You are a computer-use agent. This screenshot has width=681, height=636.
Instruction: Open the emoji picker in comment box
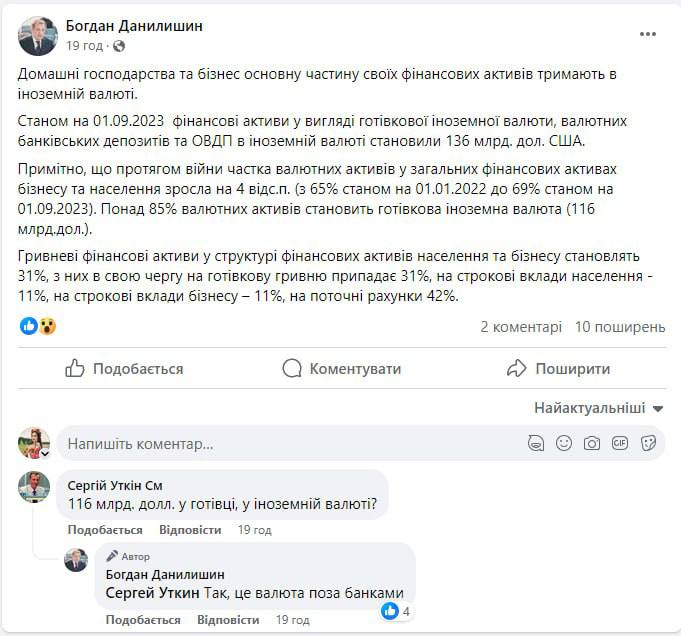pyautogui.click(x=564, y=443)
